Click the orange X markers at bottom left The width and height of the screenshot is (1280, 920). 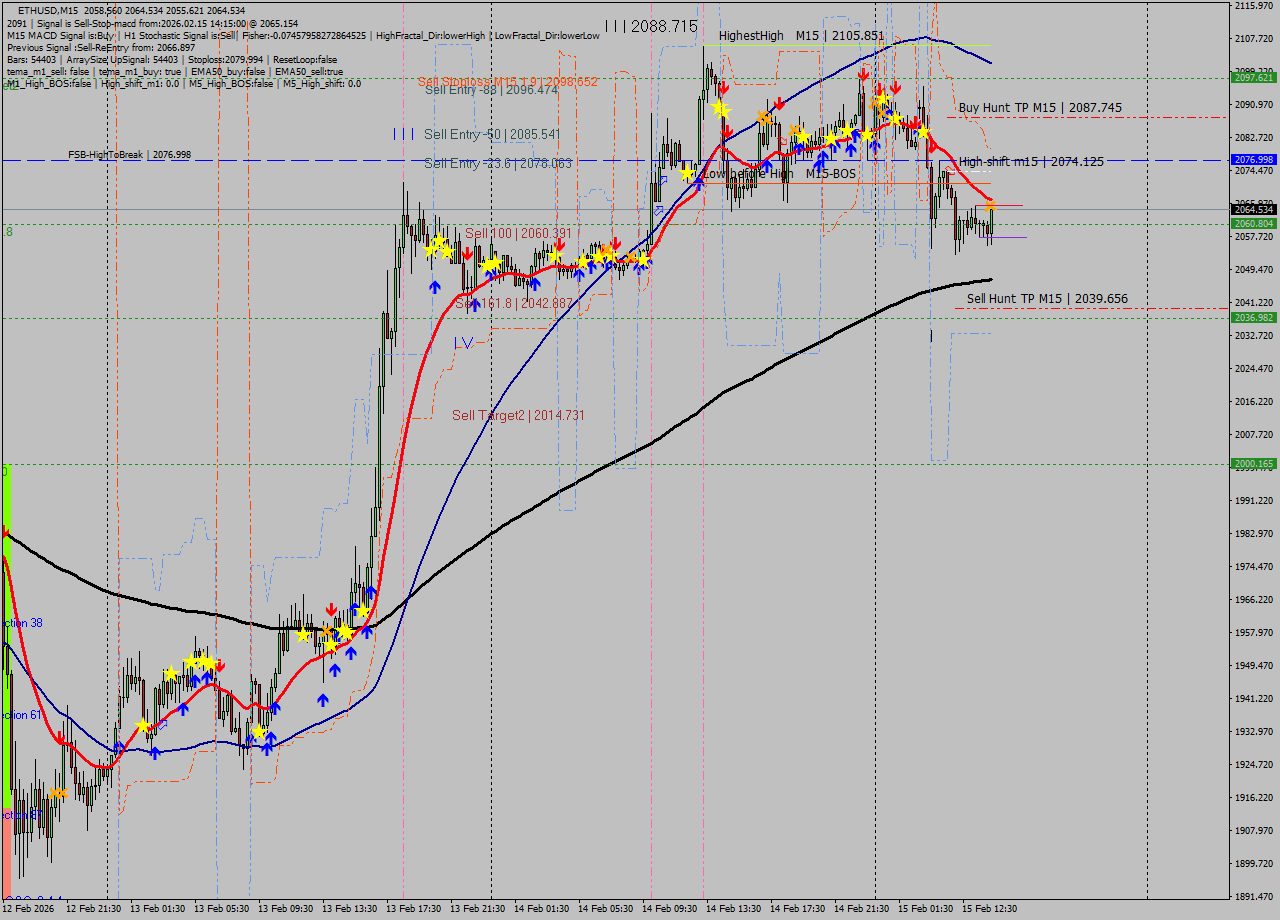coord(57,793)
